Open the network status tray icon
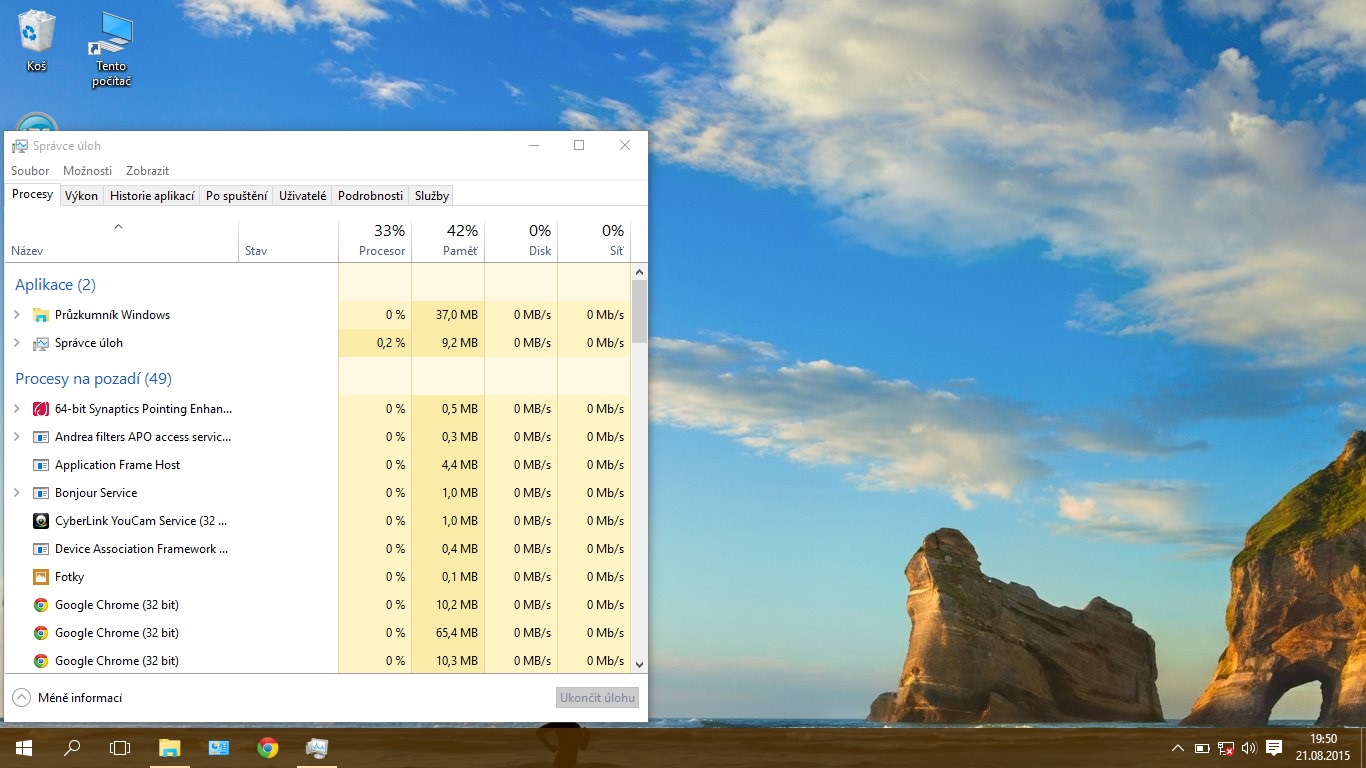Image resolution: width=1366 pixels, height=768 pixels. [x=1225, y=748]
